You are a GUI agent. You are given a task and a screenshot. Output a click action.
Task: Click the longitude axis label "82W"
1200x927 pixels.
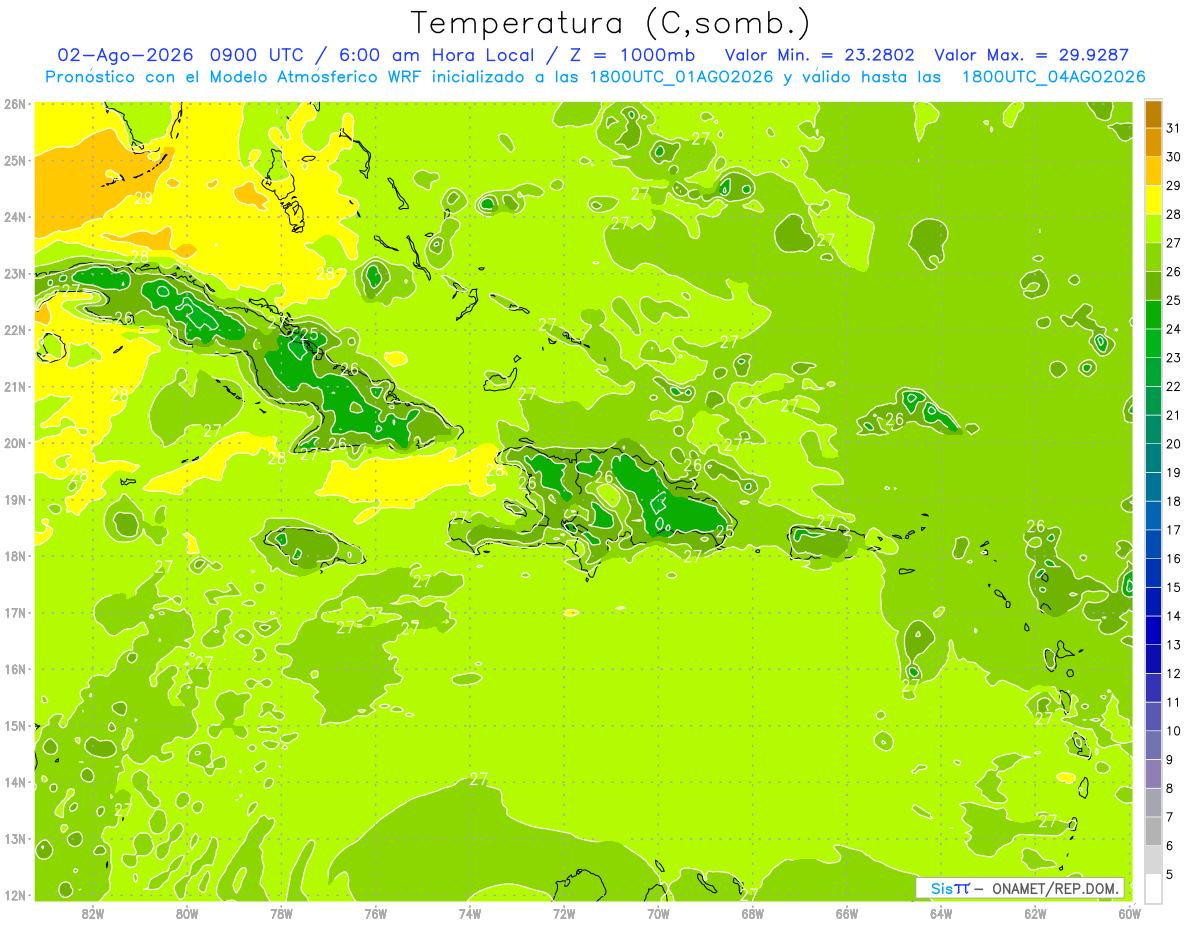[x=93, y=913]
